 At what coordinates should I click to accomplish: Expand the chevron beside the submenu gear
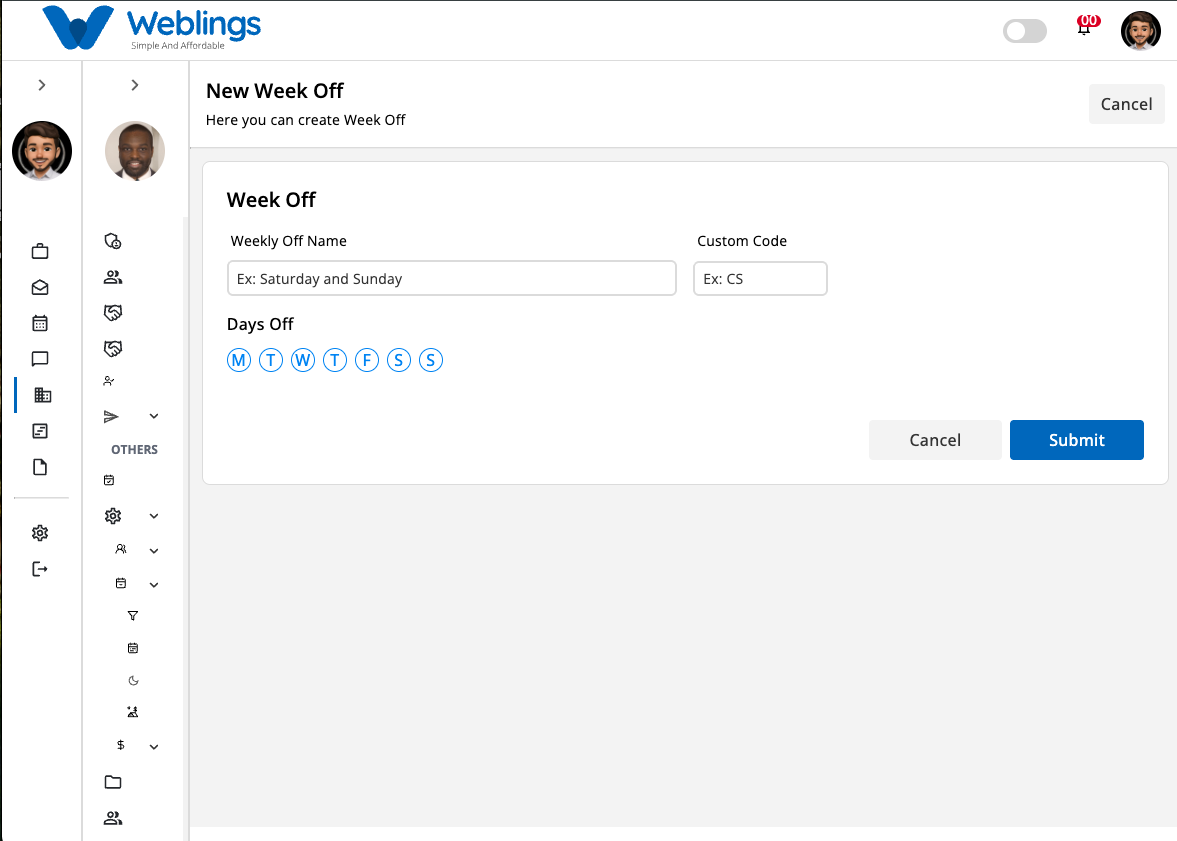coord(154,516)
